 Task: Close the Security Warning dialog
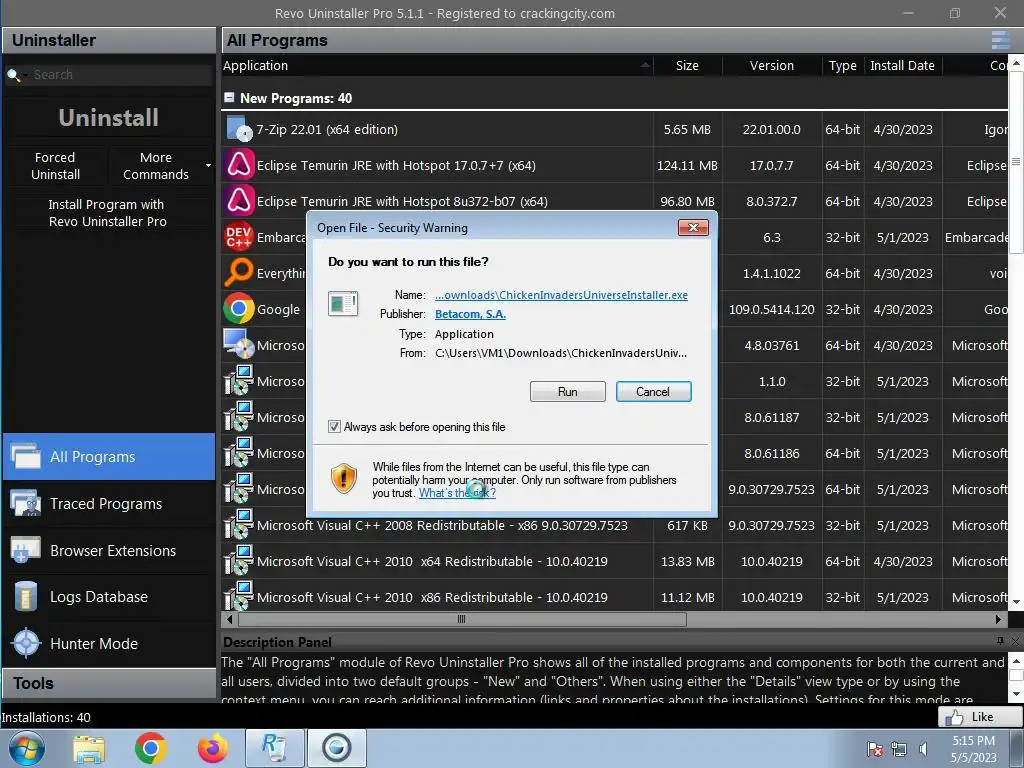point(693,227)
